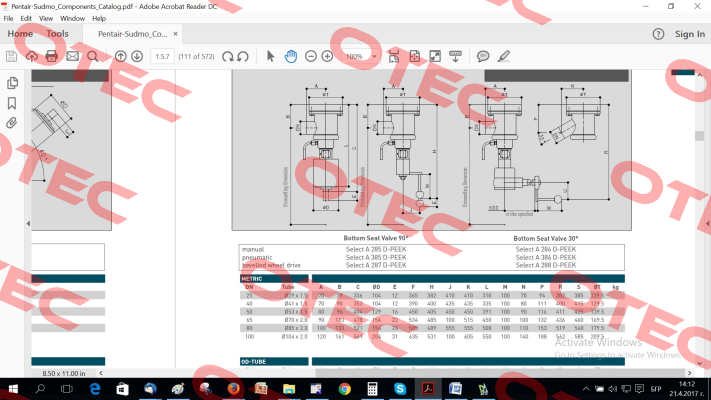Click 'Select A 386 D-PEEK' text
Image resolution: width=711 pixels, height=400 pixels.
[x=545, y=257]
